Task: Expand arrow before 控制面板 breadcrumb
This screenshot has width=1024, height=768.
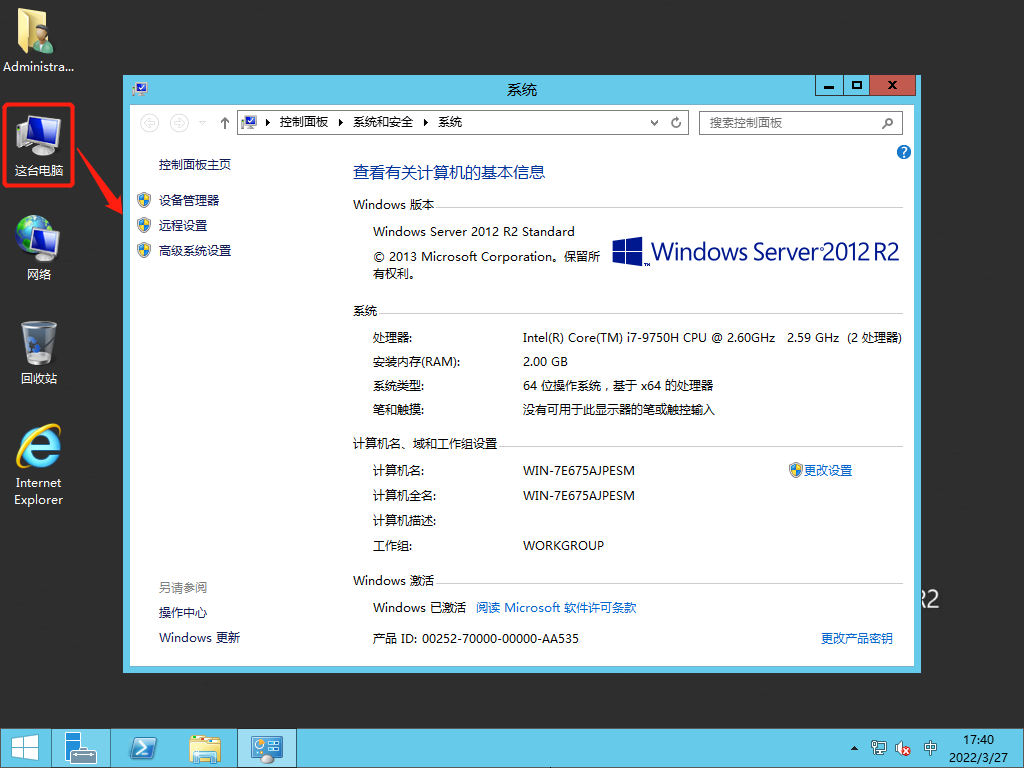Action: [268, 122]
